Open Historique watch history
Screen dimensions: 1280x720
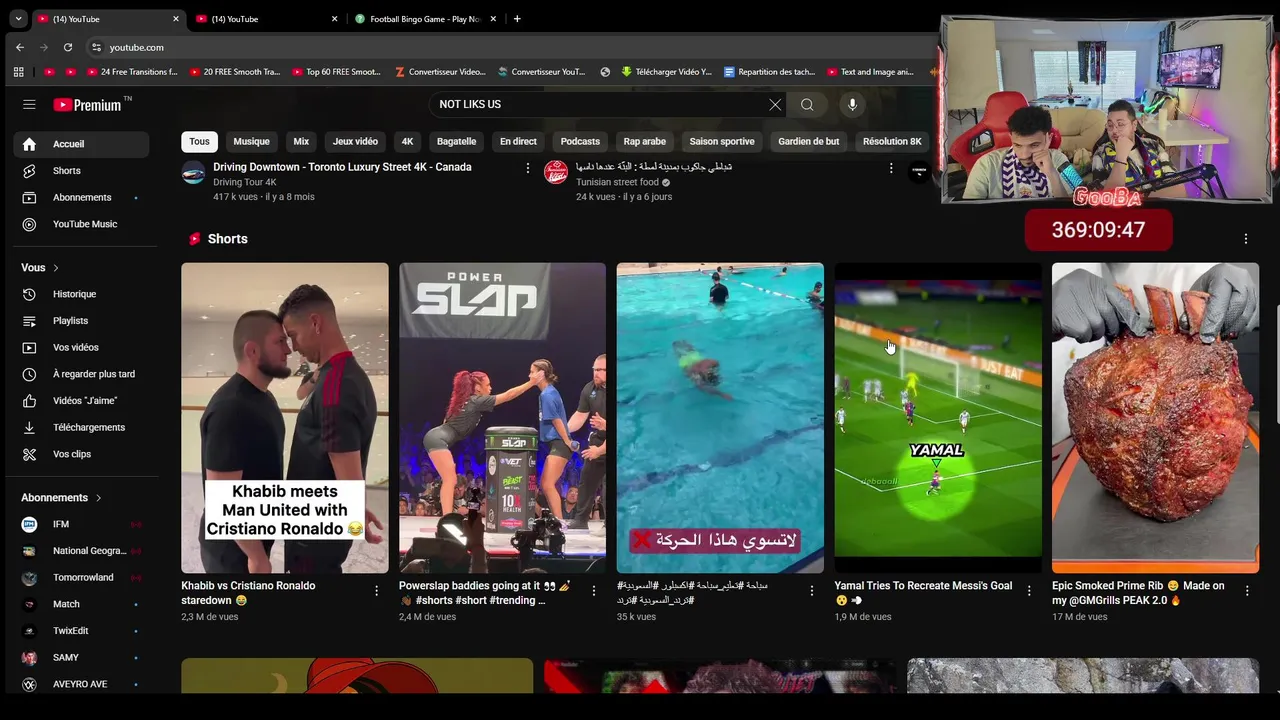point(82,294)
